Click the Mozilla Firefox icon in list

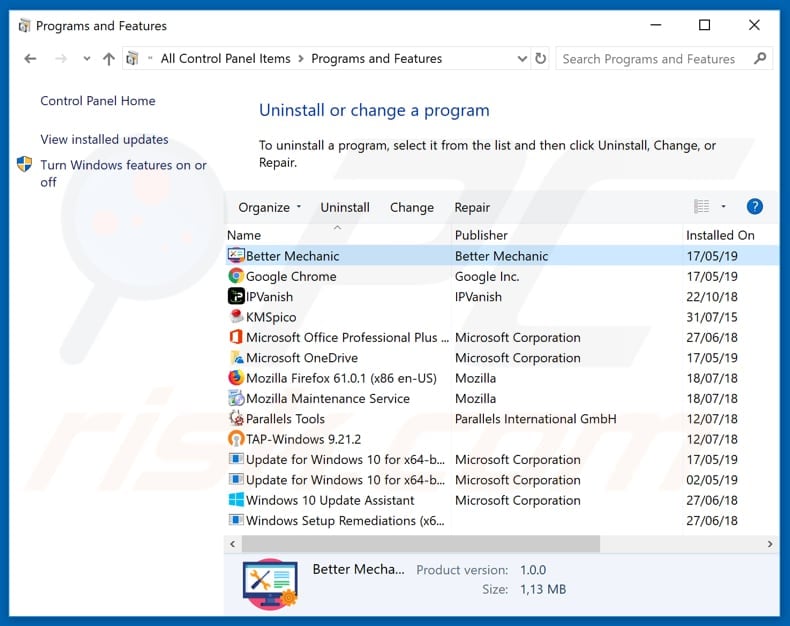coord(236,378)
